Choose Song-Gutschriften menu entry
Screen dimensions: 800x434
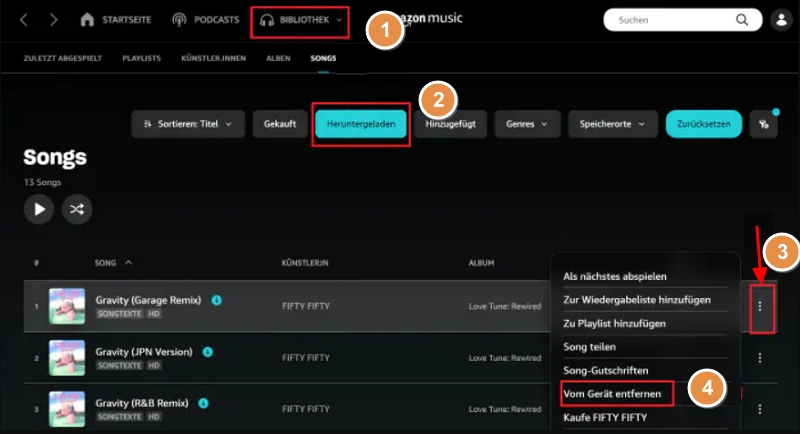pos(606,370)
